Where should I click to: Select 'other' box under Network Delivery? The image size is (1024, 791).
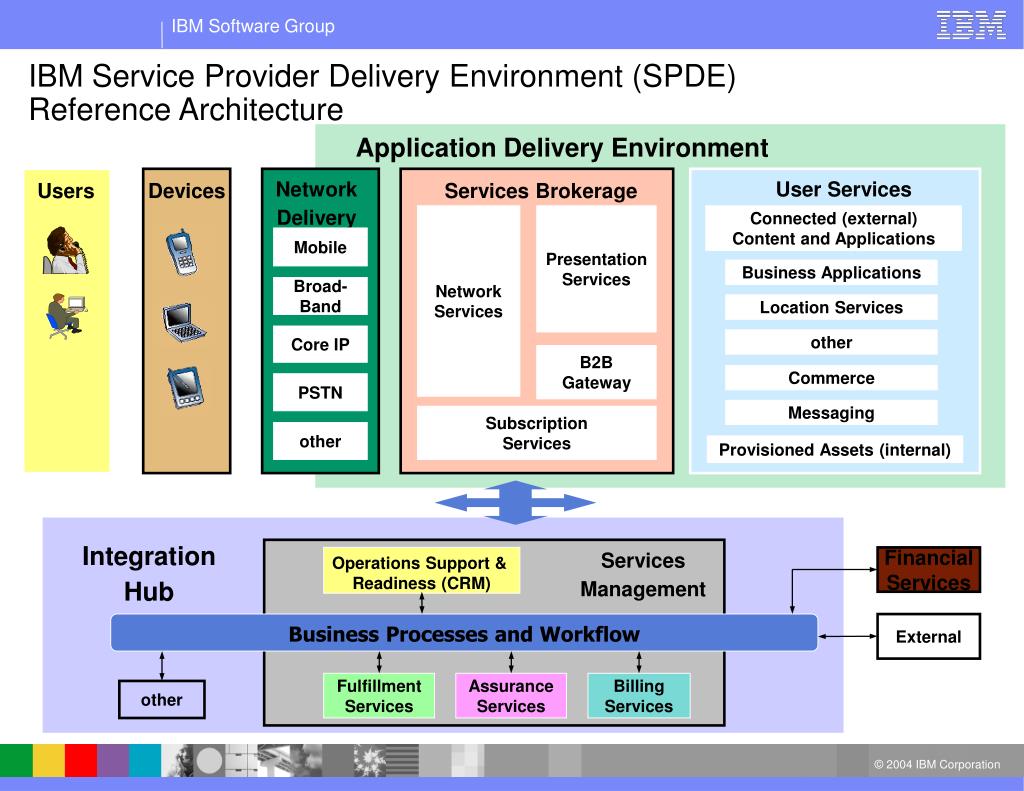pyautogui.click(x=320, y=441)
